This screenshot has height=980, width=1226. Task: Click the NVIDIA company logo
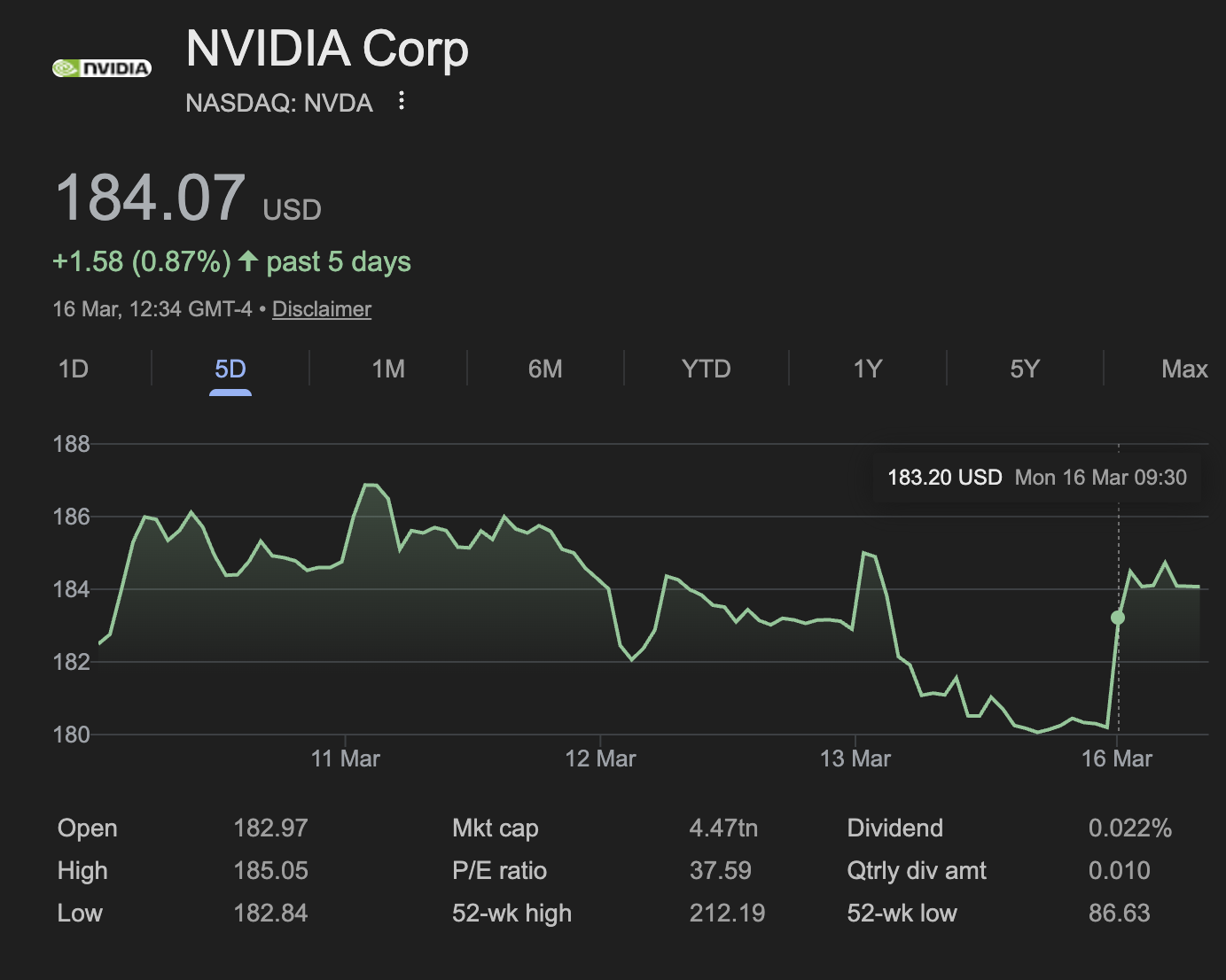coord(101,67)
